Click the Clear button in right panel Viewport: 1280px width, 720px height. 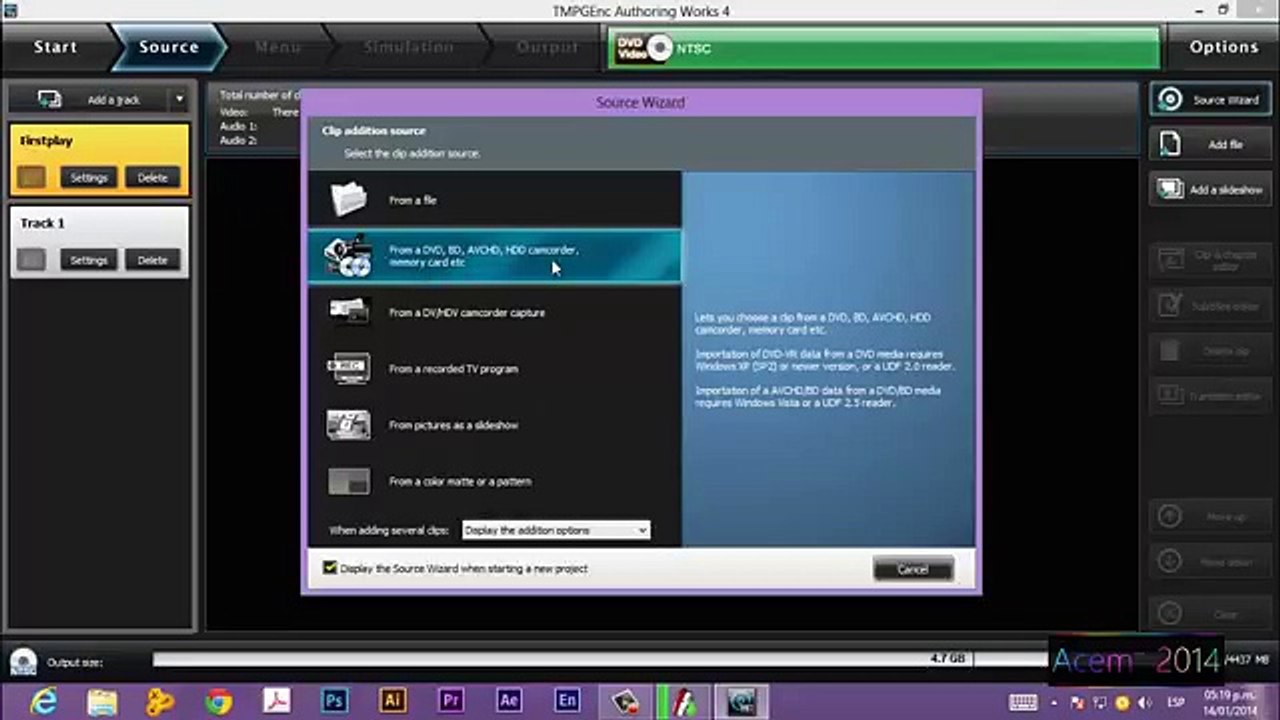tap(1210, 613)
